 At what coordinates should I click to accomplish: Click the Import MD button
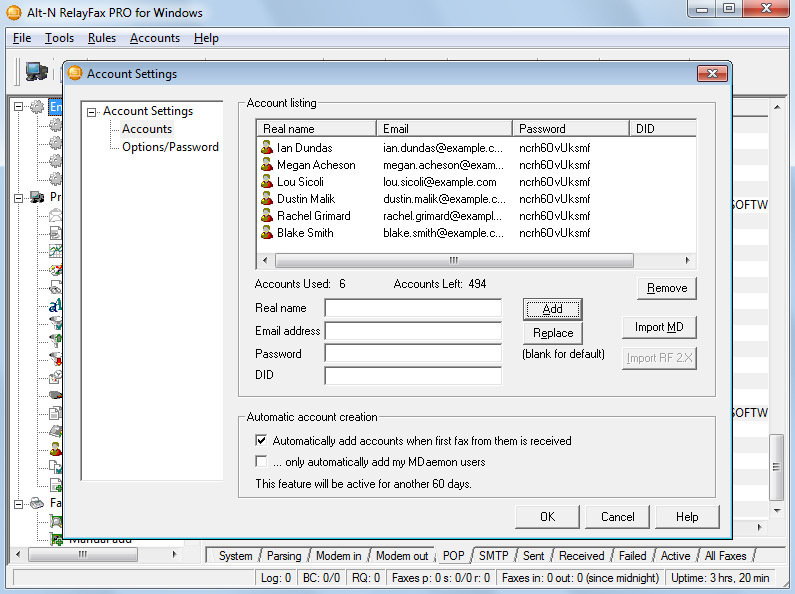pyautogui.click(x=659, y=328)
